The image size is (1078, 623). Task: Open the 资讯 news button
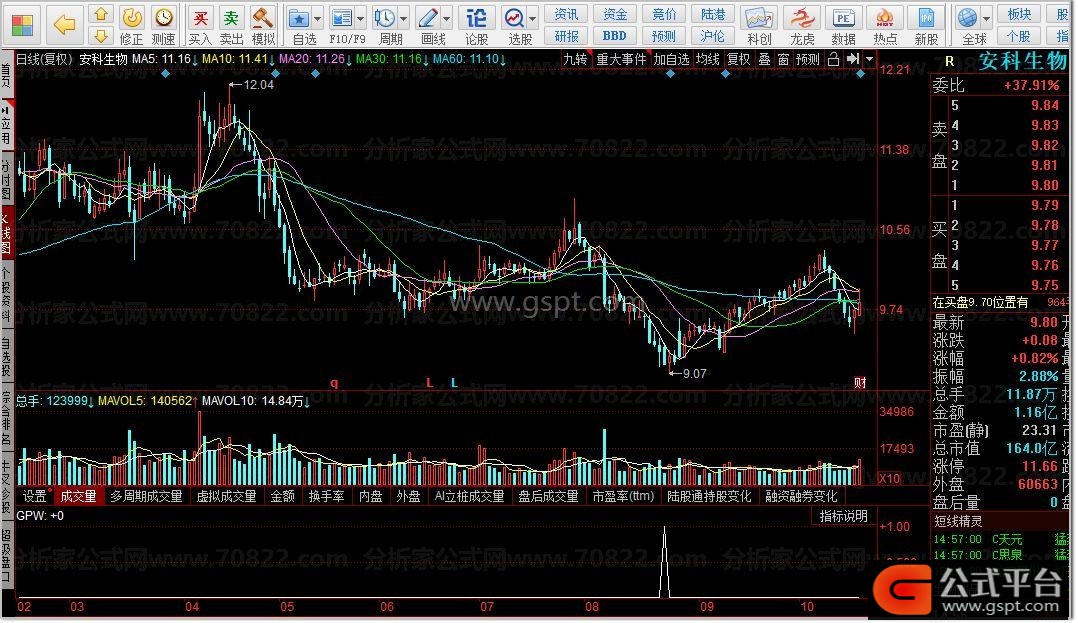coord(566,14)
